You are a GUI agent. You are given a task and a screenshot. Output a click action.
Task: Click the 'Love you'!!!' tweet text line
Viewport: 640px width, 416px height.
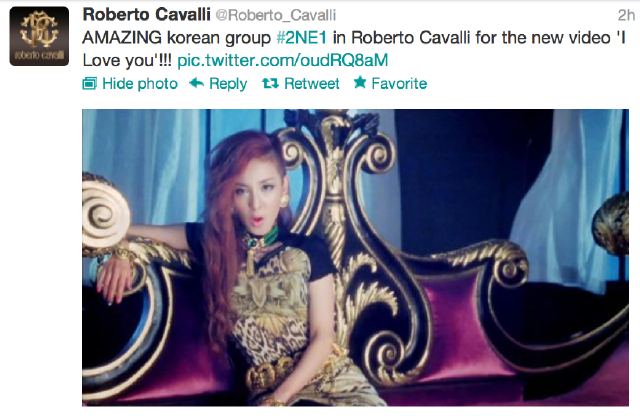127,60
